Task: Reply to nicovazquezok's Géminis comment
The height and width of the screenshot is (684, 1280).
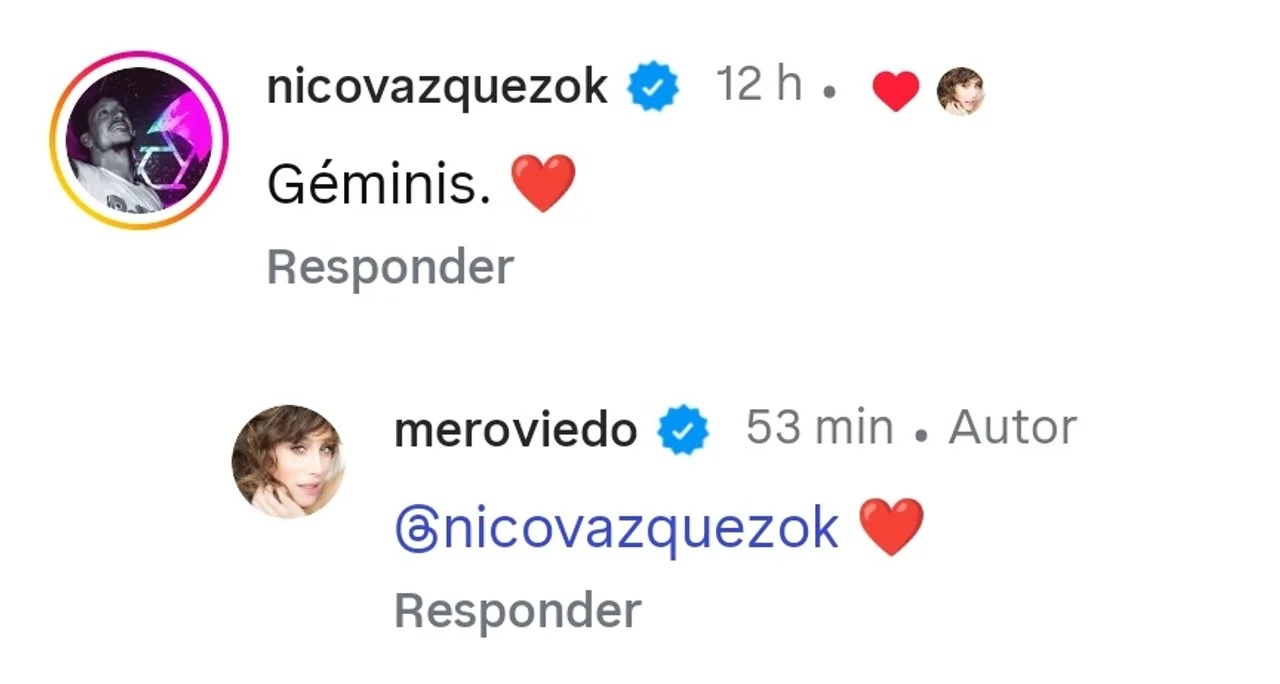Action: point(390,267)
